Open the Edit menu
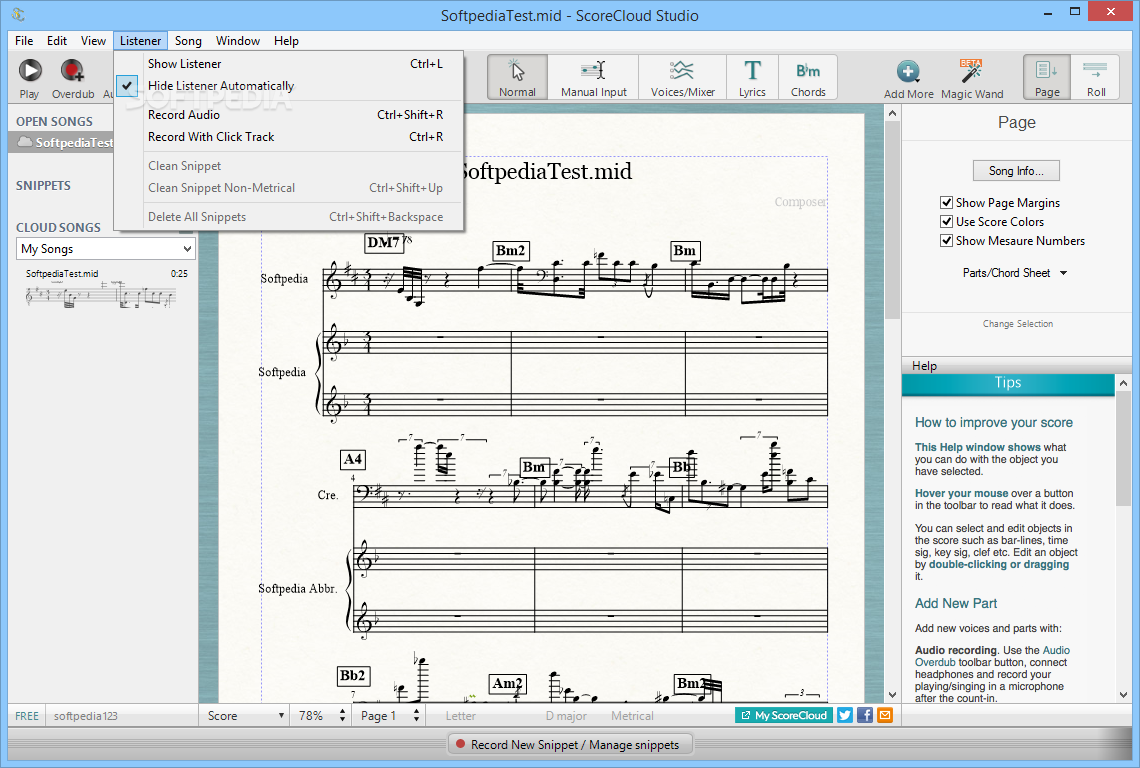 coord(57,41)
